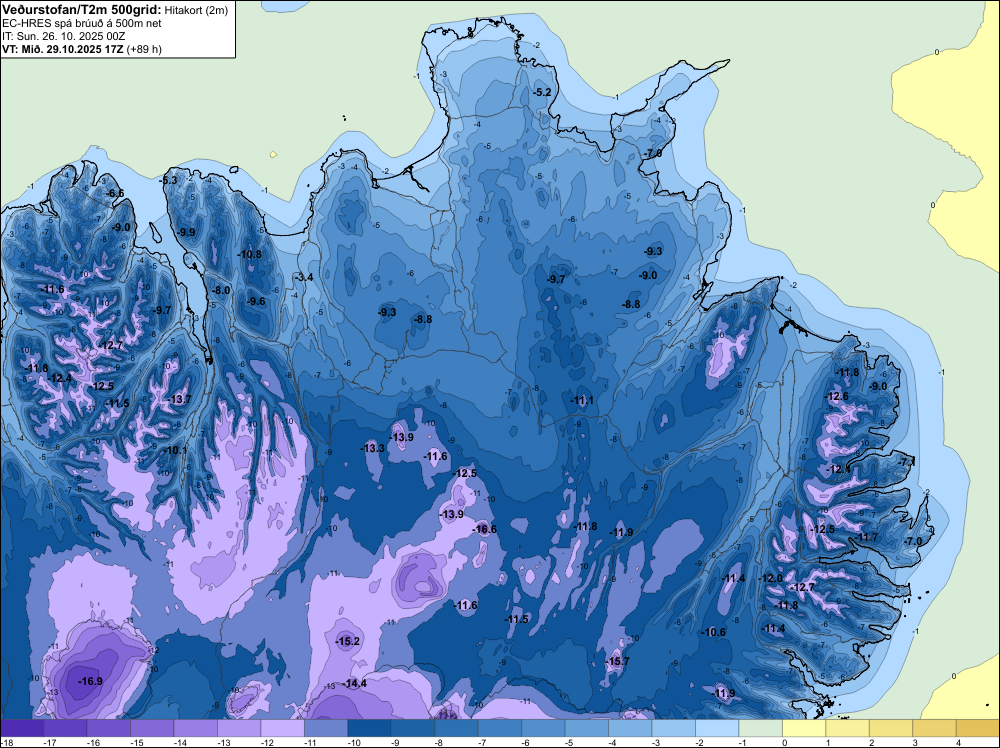Image resolution: width=1000 pixels, height=748 pixels.
Task: Click the -16.9 temperature value on the map
Action: pos(90,681)
